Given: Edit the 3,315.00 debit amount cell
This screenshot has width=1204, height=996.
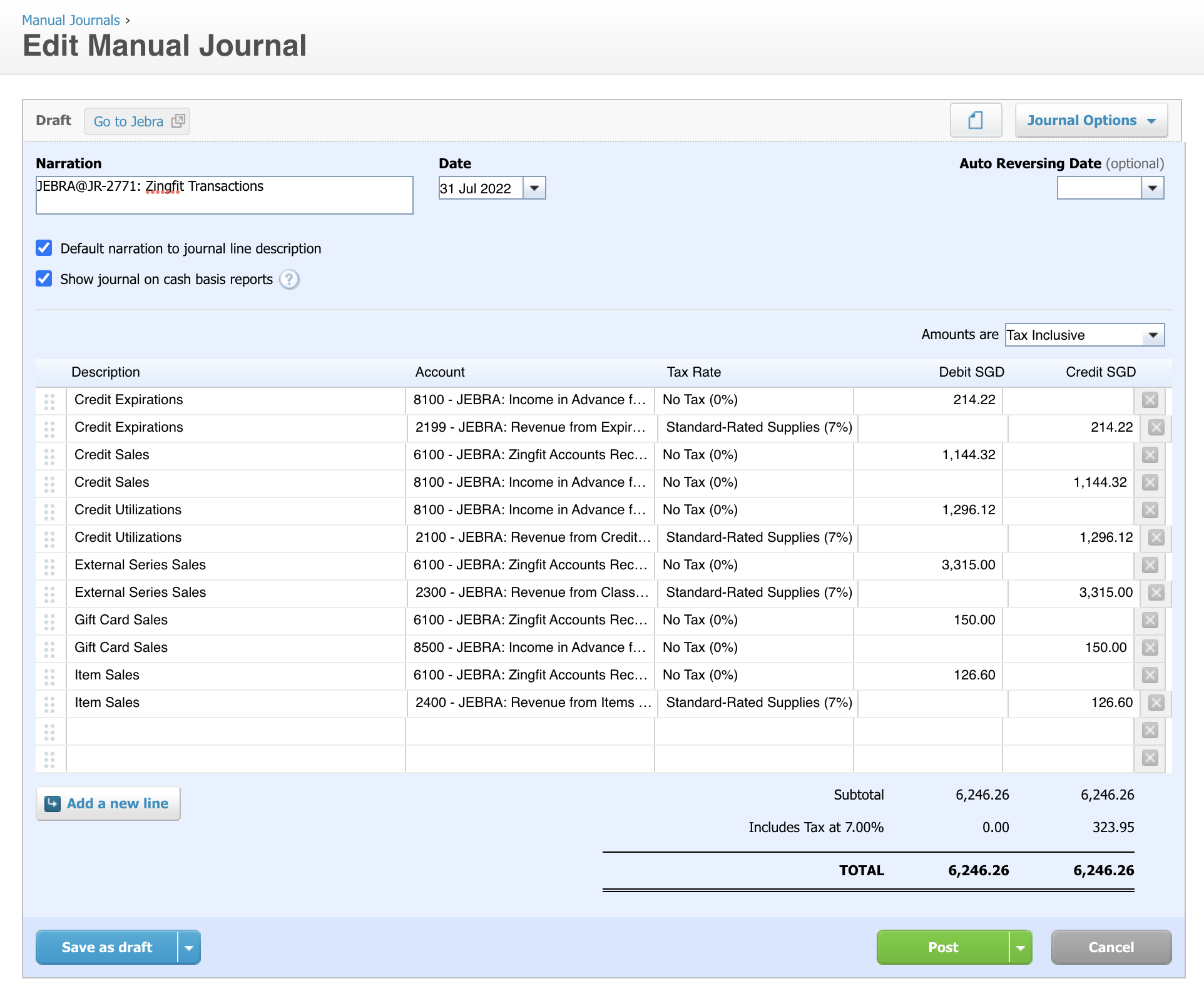Looking at the screenshot, I should tap(928, 565).
